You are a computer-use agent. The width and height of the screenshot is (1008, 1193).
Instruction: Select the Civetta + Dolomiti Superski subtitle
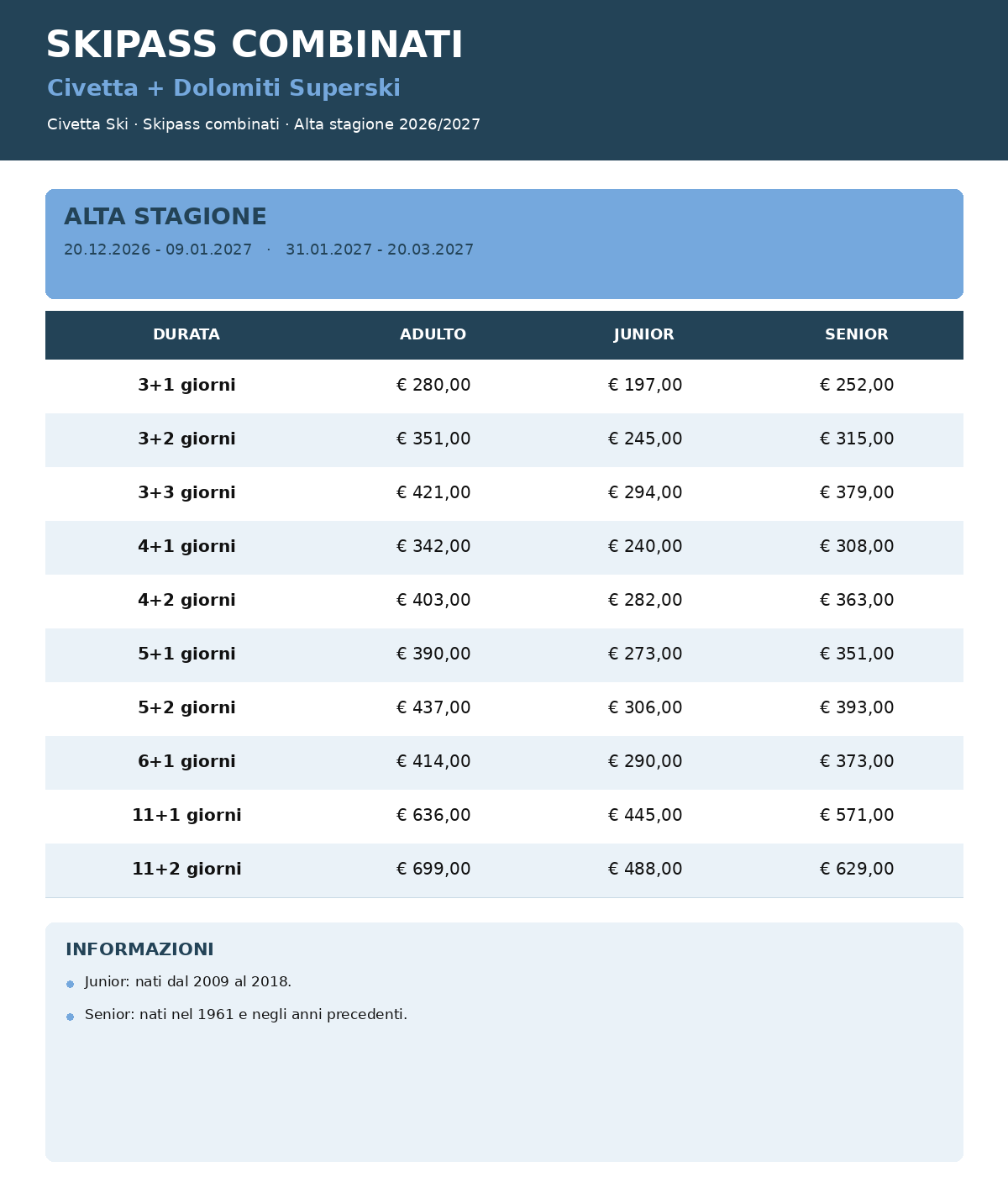[x=223, y=88]
